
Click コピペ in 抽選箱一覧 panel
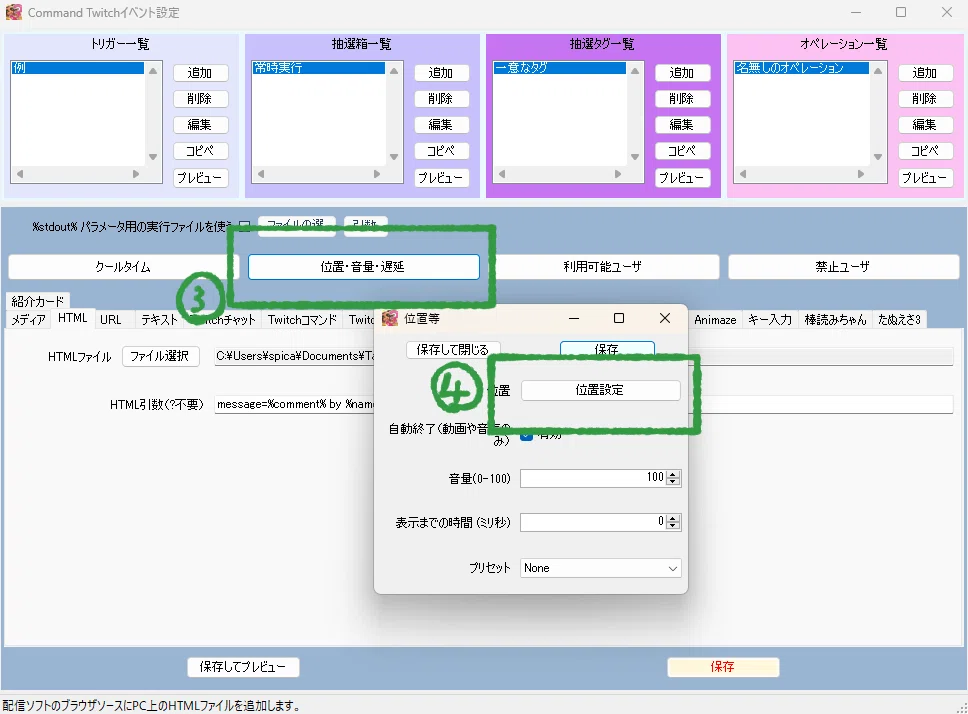441,151
